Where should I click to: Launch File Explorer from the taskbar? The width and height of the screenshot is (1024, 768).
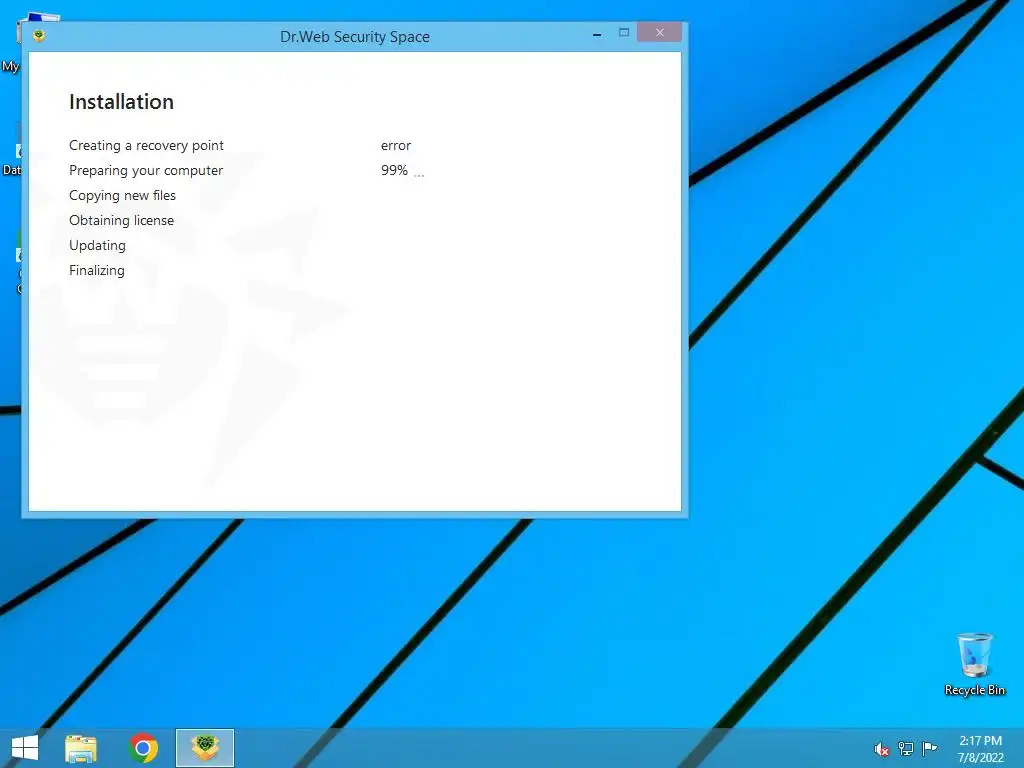pyautogui.click(x=81, y=748)
